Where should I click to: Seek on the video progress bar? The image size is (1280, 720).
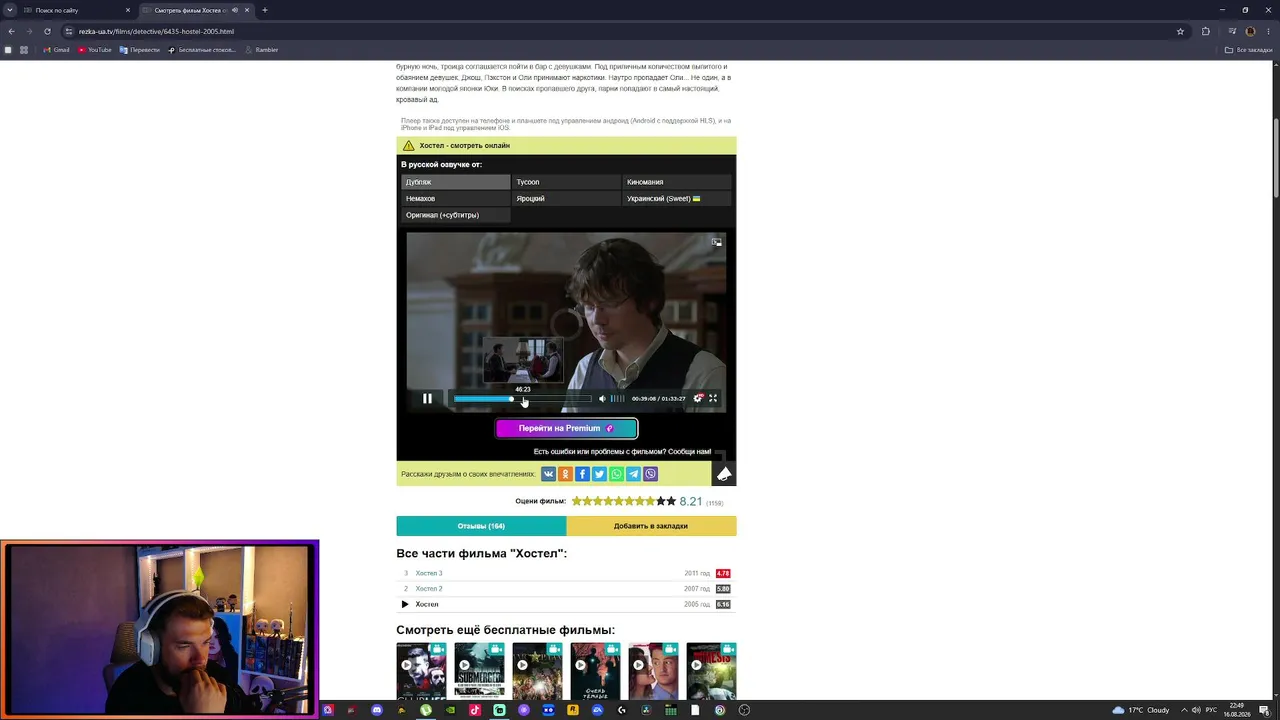522,399
